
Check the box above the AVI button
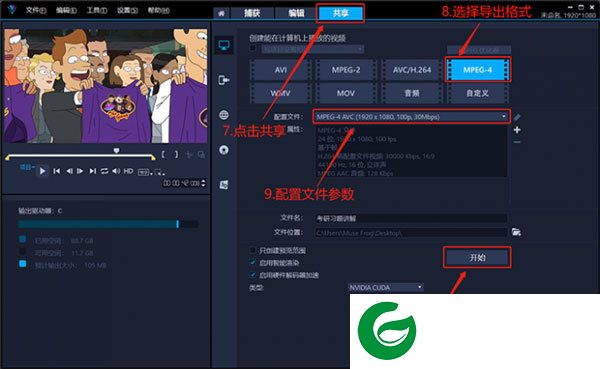(x=253, y=49)
